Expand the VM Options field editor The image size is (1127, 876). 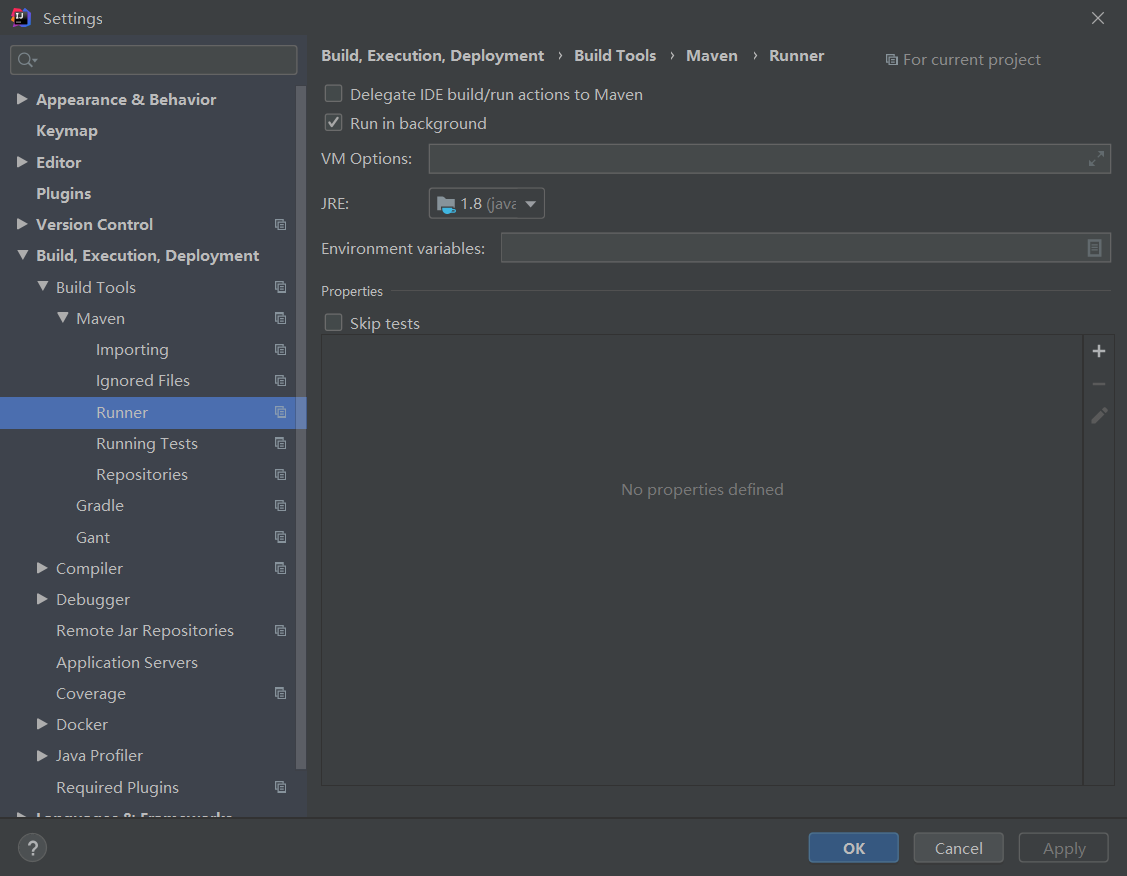(x=1095, y=159)
